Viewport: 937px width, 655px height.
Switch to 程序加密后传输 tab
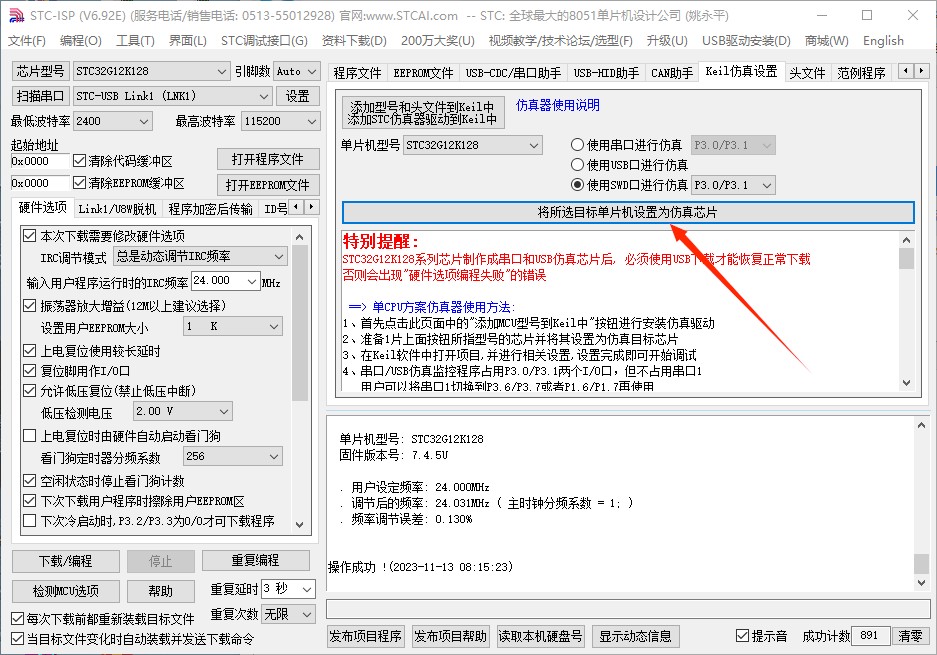coord(210,209)
